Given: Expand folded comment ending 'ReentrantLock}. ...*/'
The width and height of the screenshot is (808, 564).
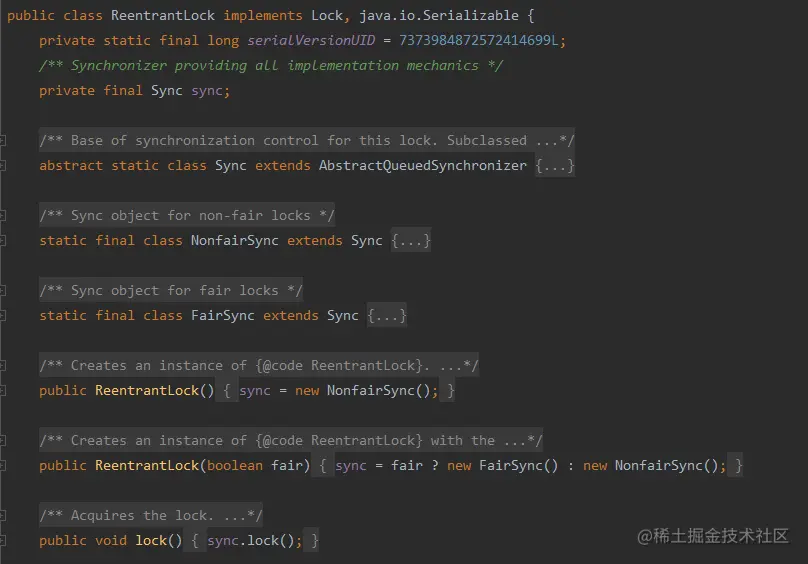Looking at the screenshot, I should [259, 366].
